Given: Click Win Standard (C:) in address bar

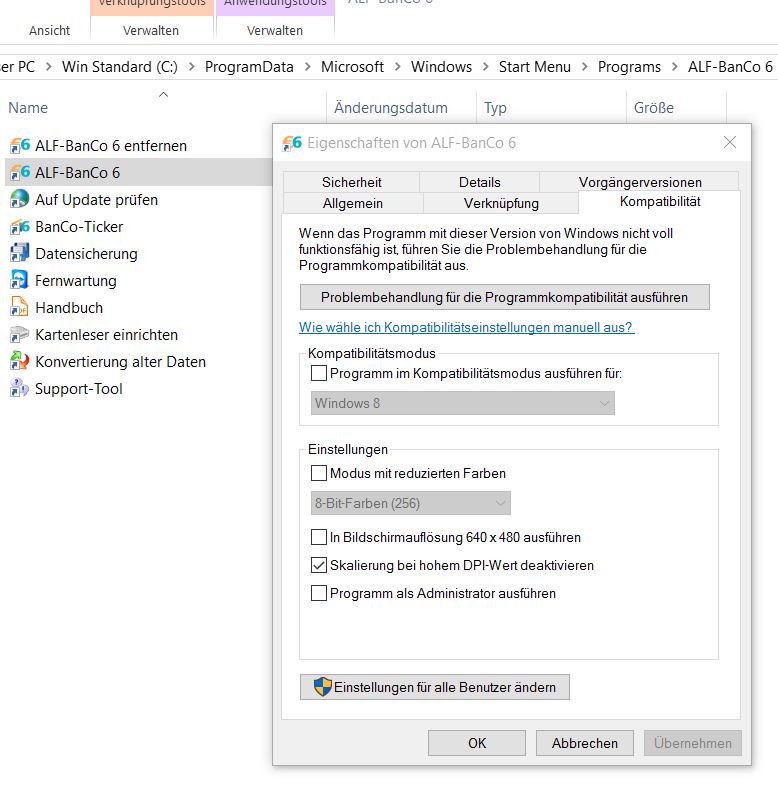Looking at the screenshot, I should 120,67.
